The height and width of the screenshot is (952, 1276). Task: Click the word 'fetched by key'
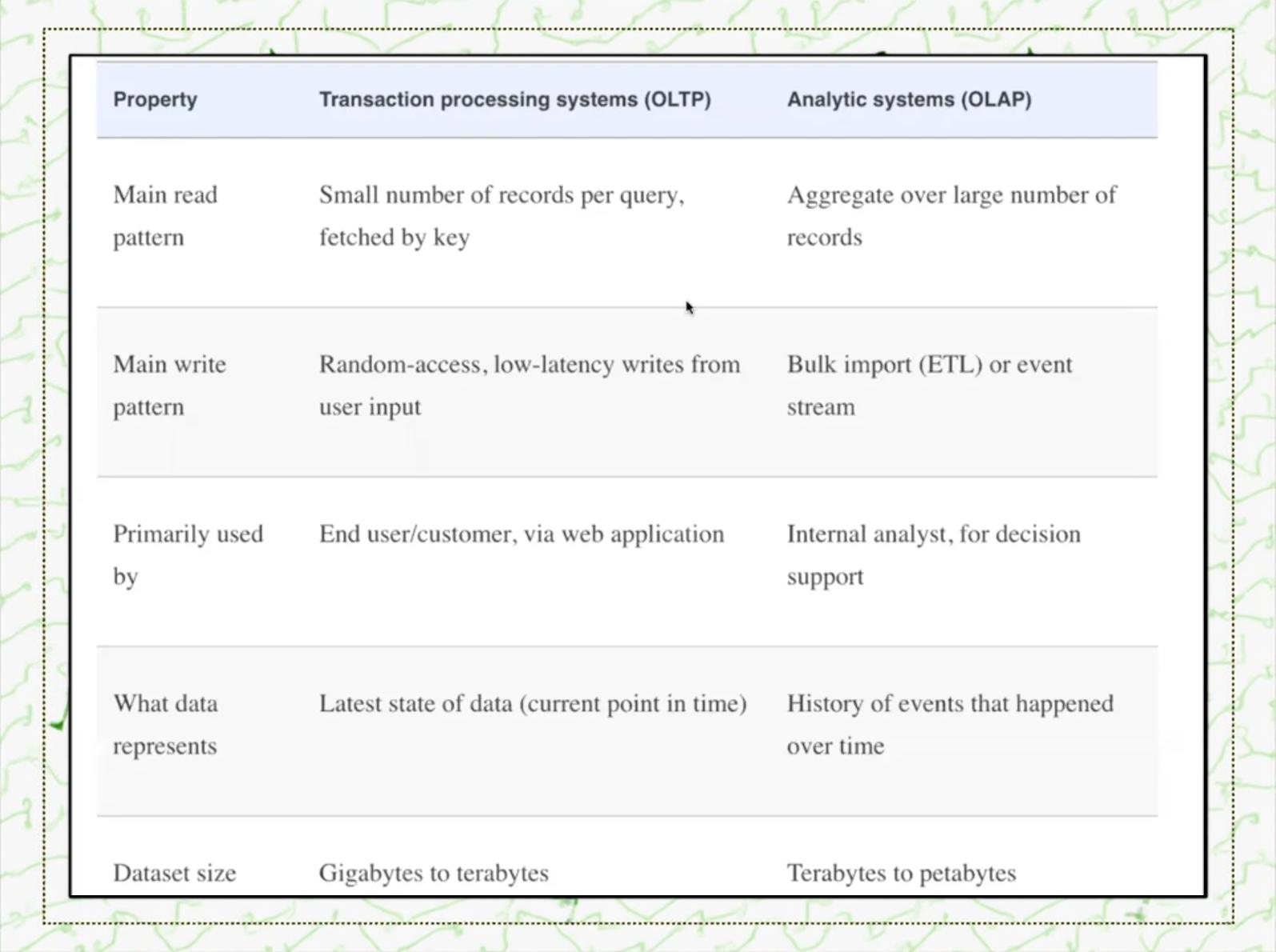point(394,238)
